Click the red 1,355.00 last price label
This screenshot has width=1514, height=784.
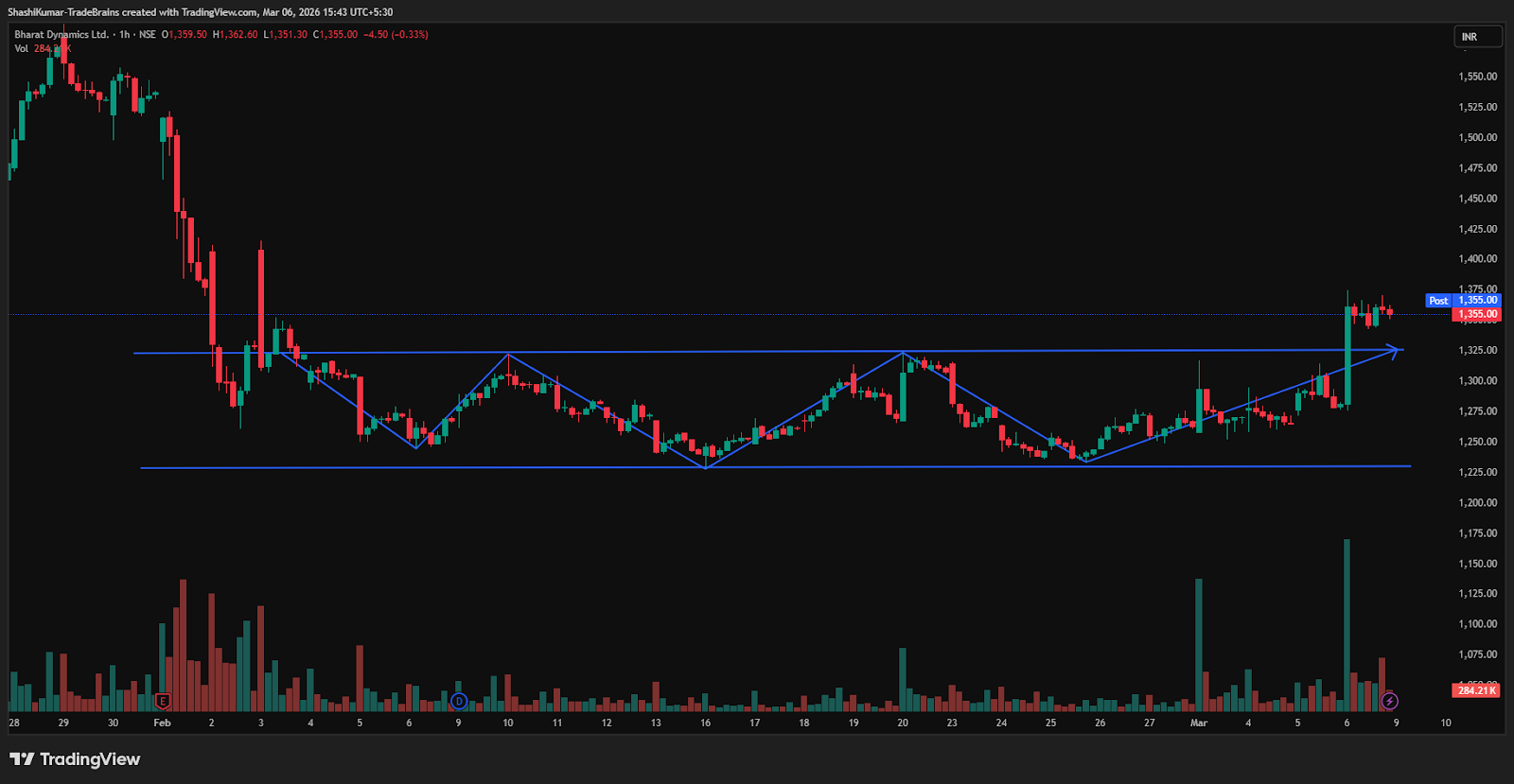pos(1477,314)
